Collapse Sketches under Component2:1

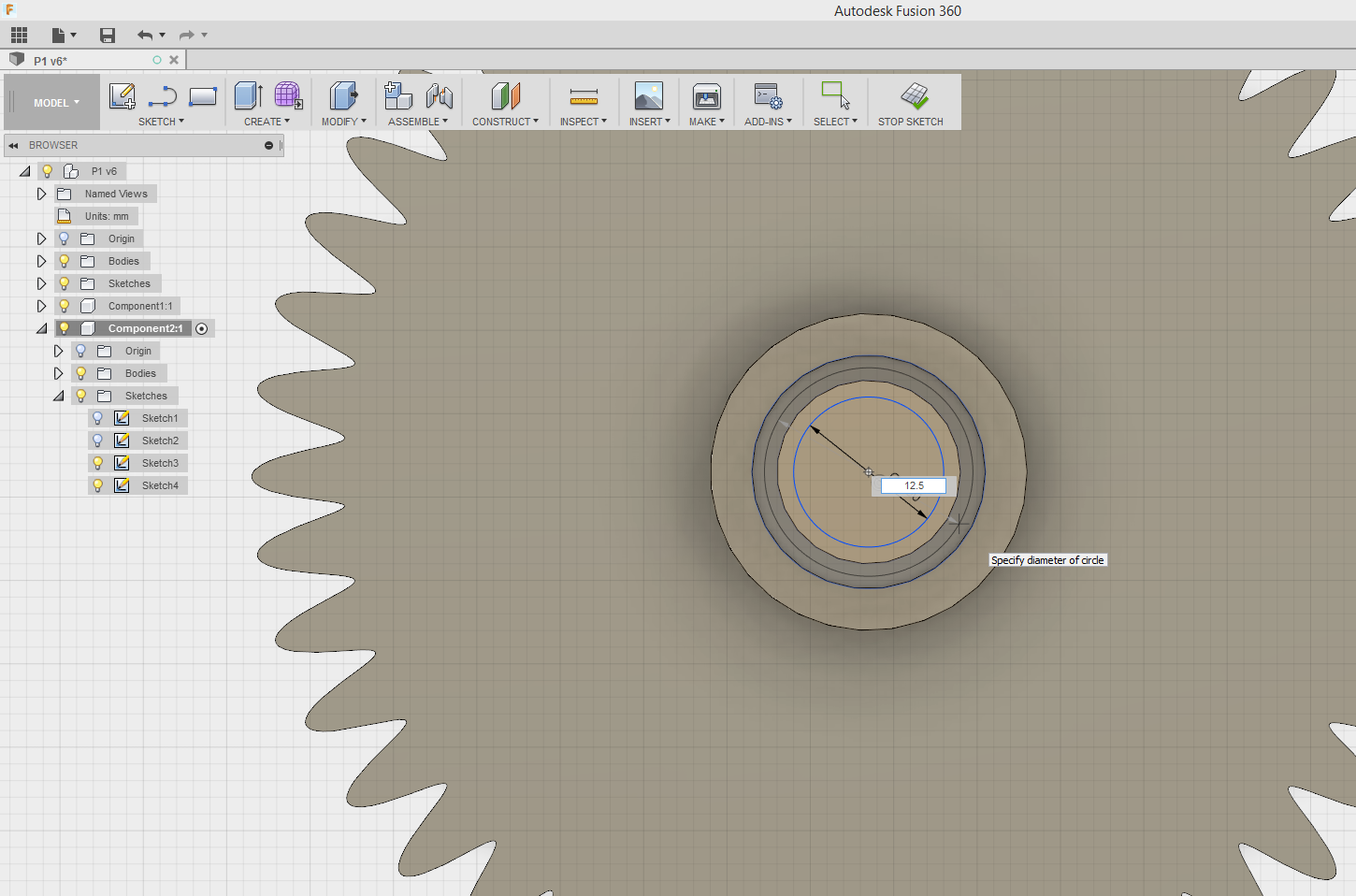coord(58,396)
